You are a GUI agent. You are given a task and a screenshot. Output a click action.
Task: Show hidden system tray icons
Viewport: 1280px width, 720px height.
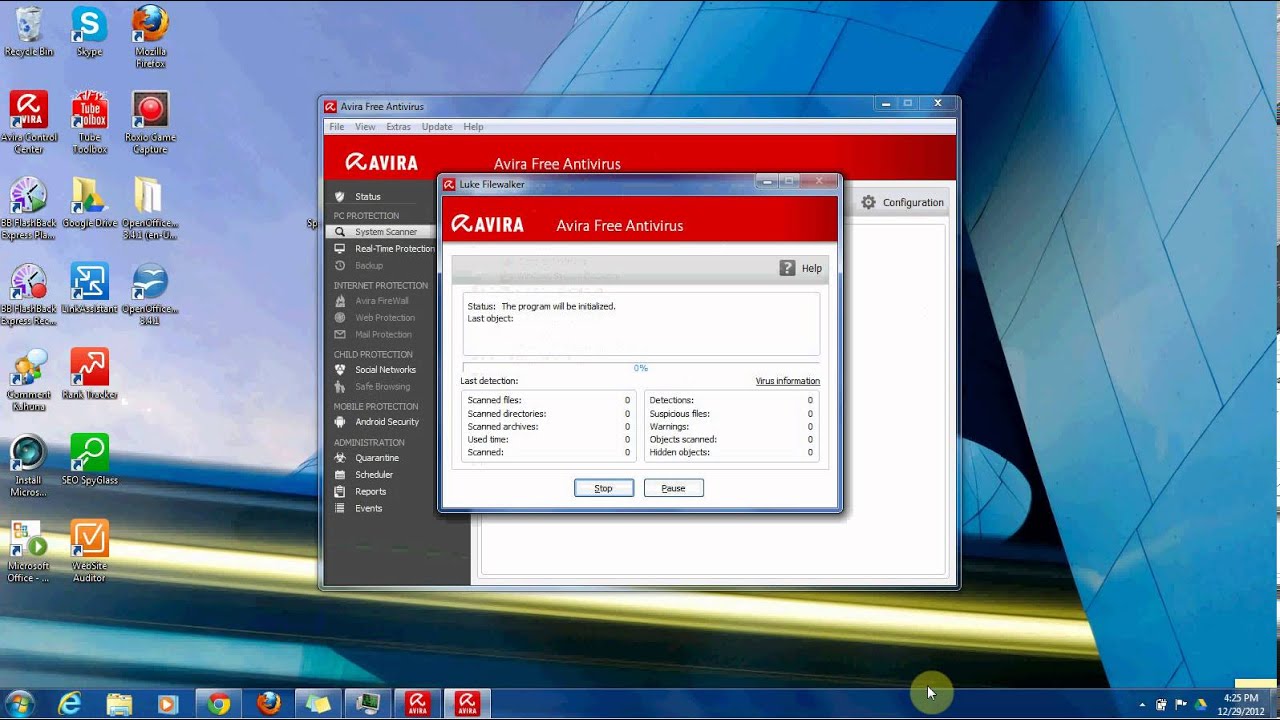coord(1142,705)
